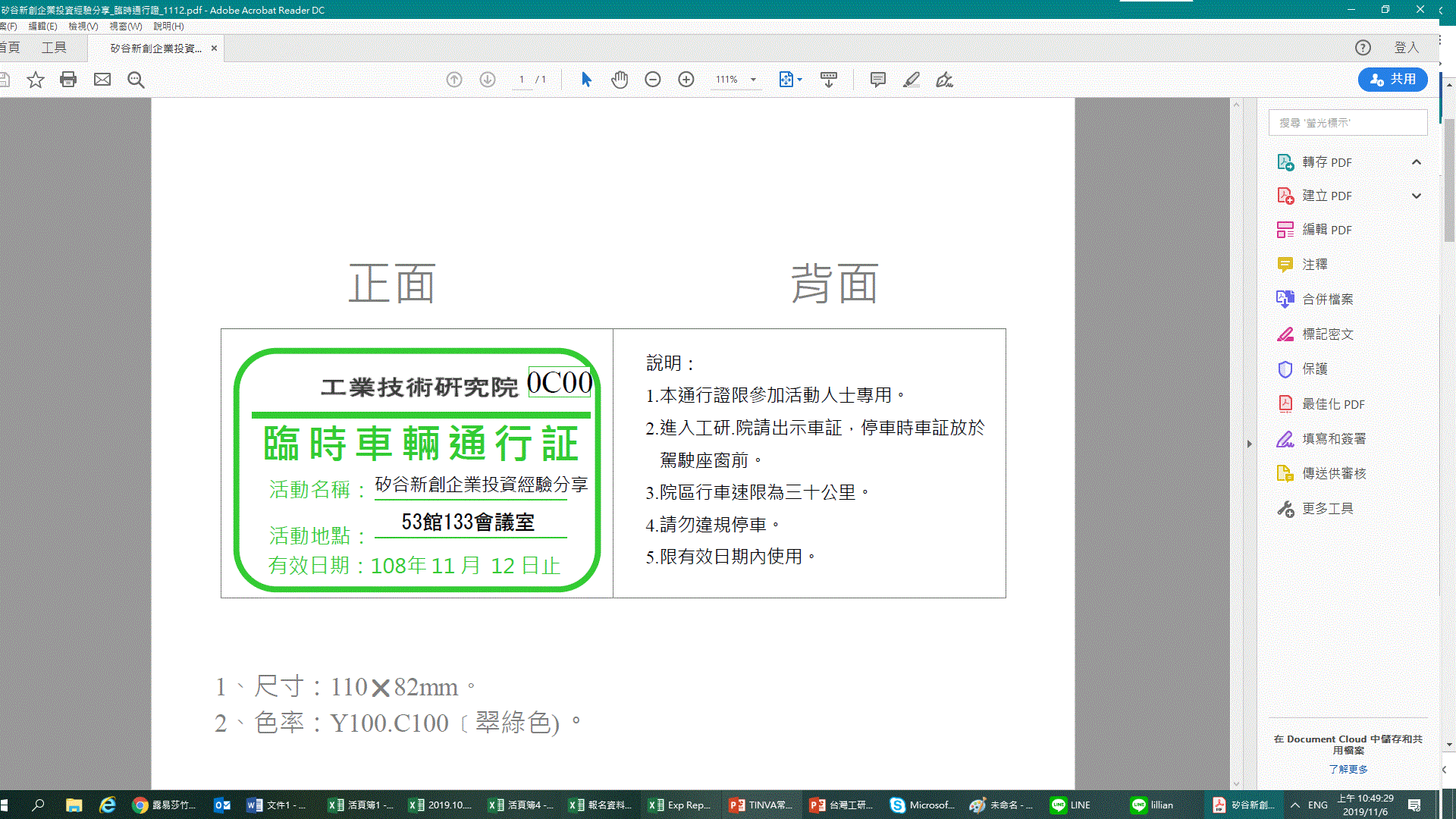Open Chrome window in taskbar
1456x819 pixels.
[x=164, y=805]
